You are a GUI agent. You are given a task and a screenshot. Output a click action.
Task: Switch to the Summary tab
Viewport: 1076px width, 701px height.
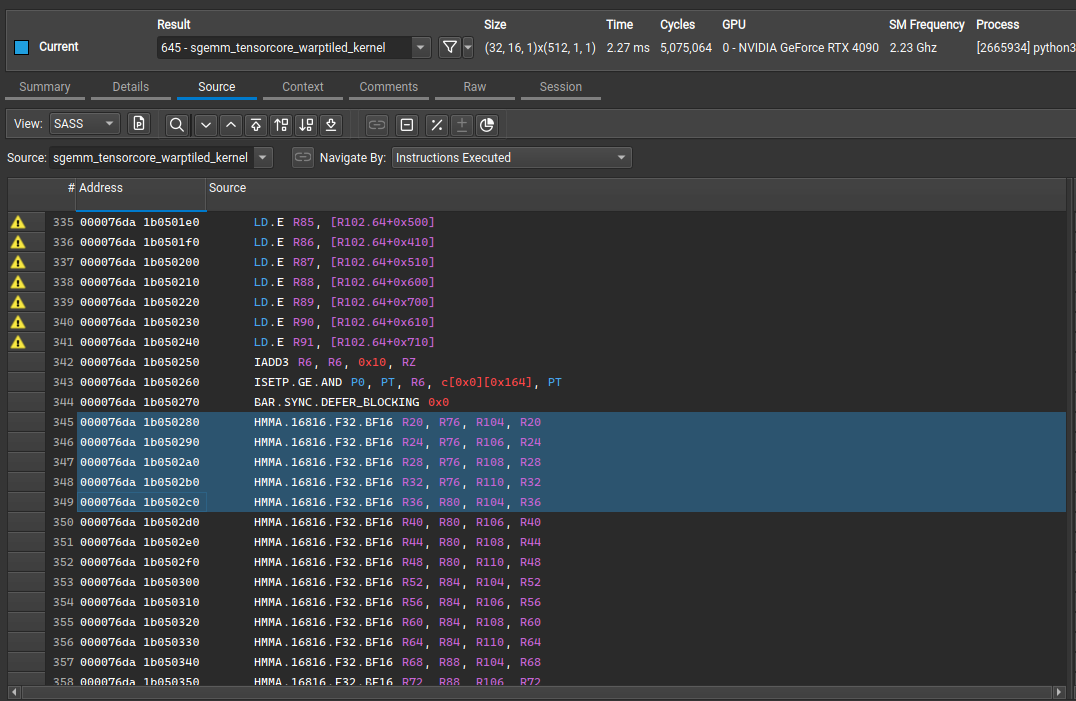(x=45, y=87)
